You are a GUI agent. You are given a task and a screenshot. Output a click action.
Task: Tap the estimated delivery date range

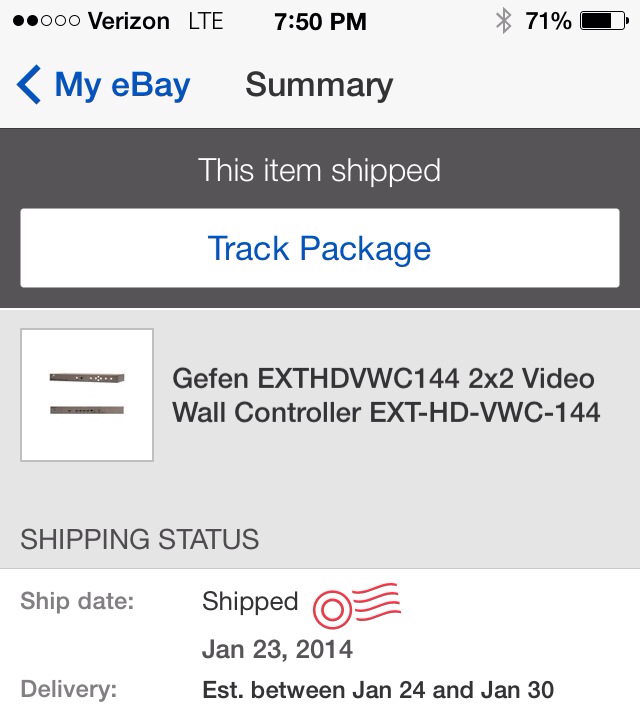coord(378,690)
